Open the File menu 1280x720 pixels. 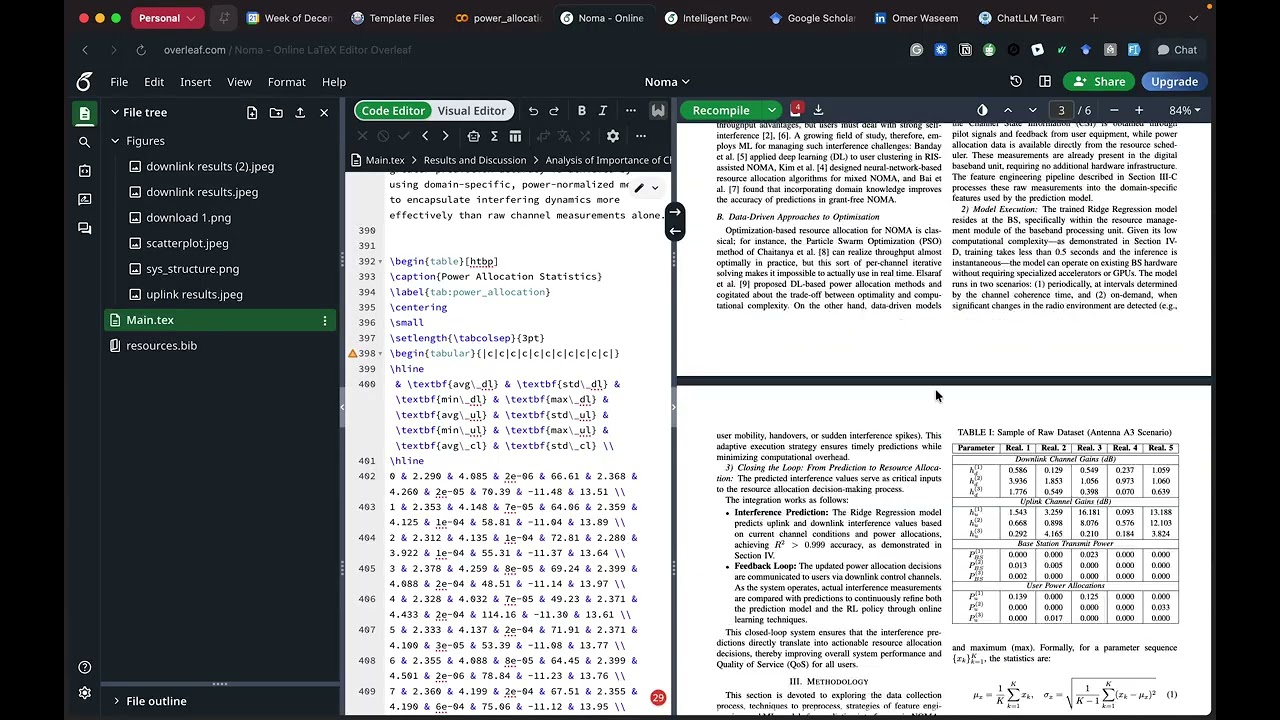(119, 82)
